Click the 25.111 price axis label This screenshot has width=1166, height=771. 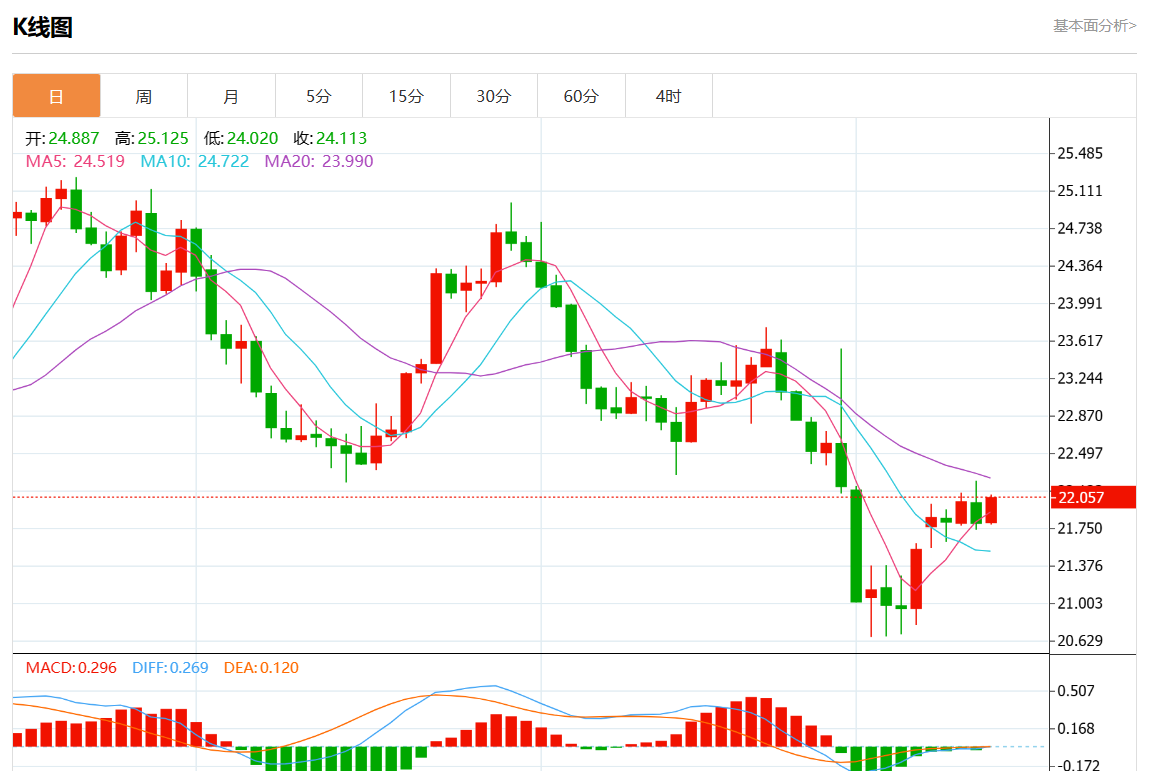(x=1080, y=191)
